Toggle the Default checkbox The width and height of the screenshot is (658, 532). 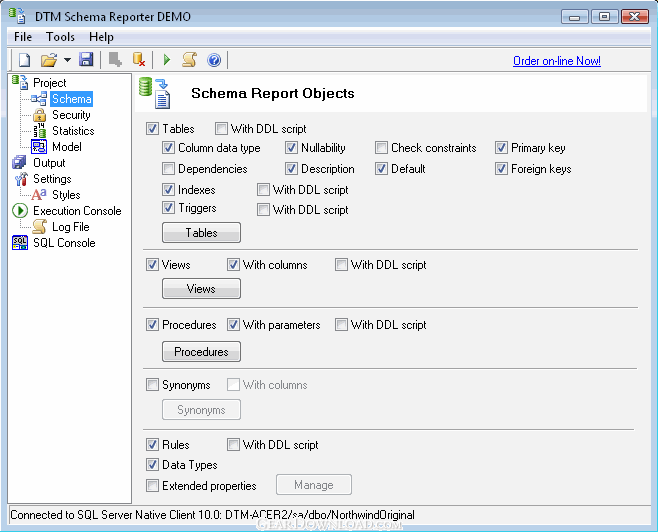[x=381, y=169]
